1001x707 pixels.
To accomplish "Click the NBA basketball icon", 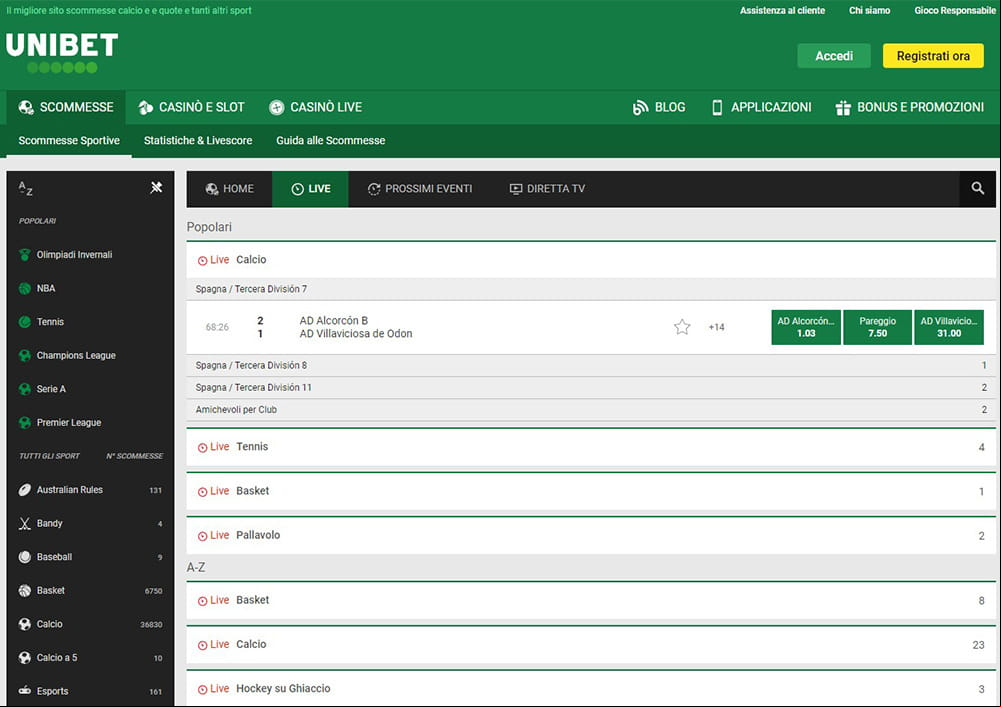I will pos(25,289).
